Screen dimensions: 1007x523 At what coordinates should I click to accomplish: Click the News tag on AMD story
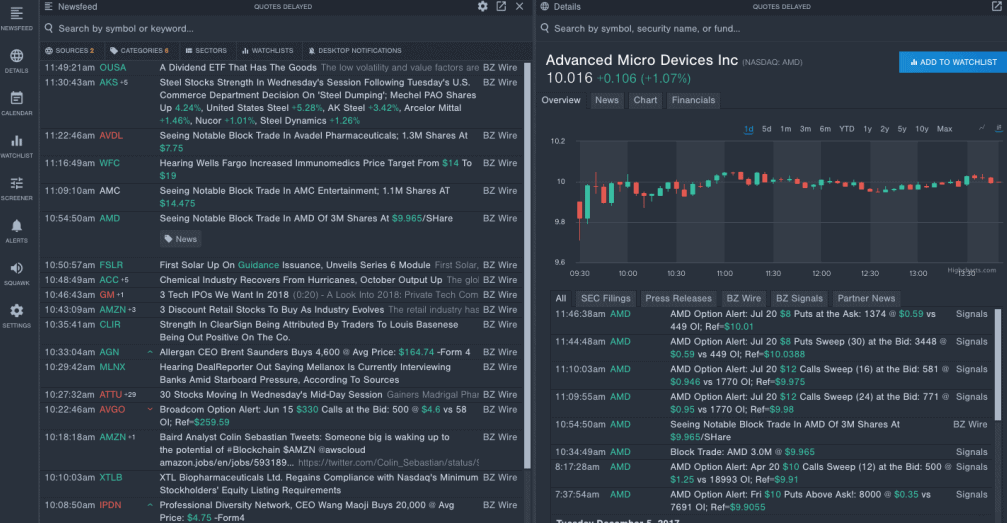coord(180,239)
